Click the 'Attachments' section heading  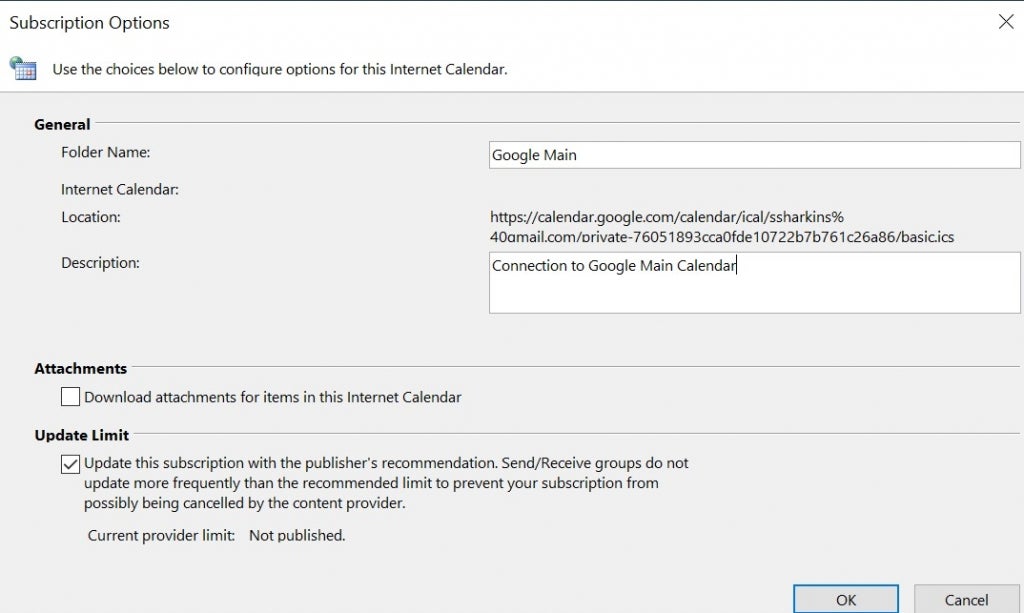[x=80, y=368]
